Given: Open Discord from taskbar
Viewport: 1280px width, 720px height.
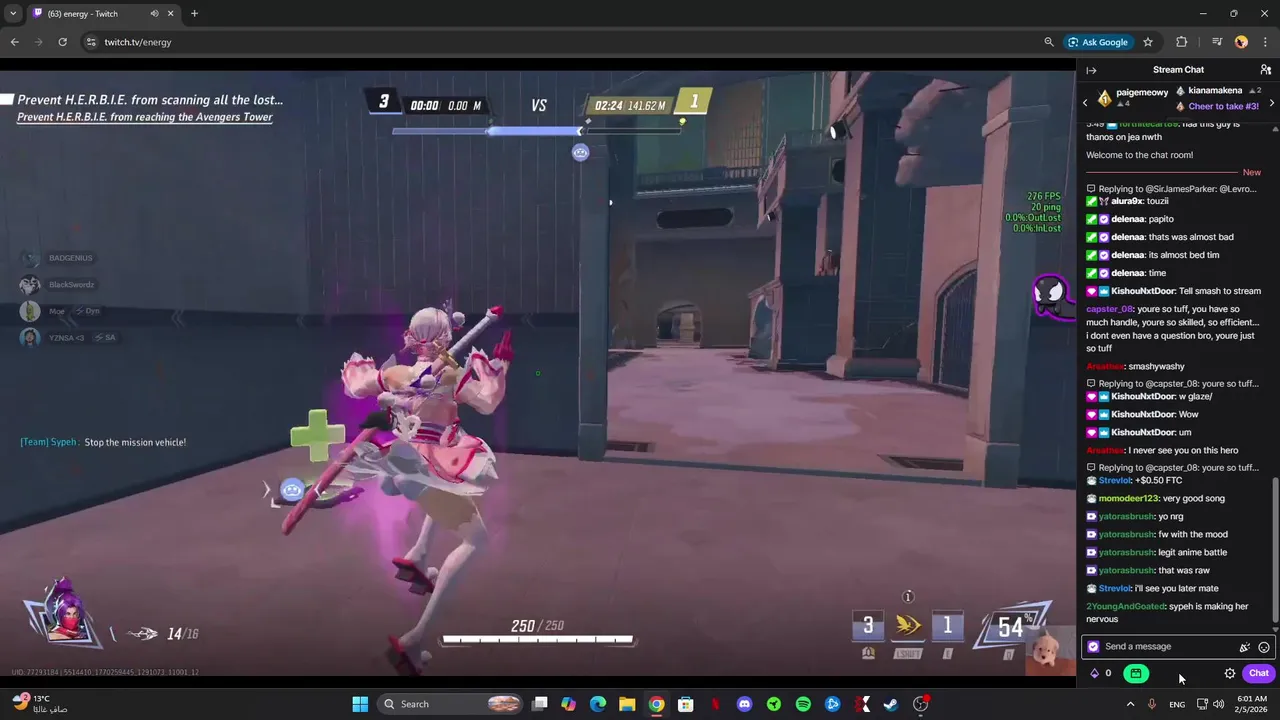Looking at the screenshot, I should tap(744, 704).
